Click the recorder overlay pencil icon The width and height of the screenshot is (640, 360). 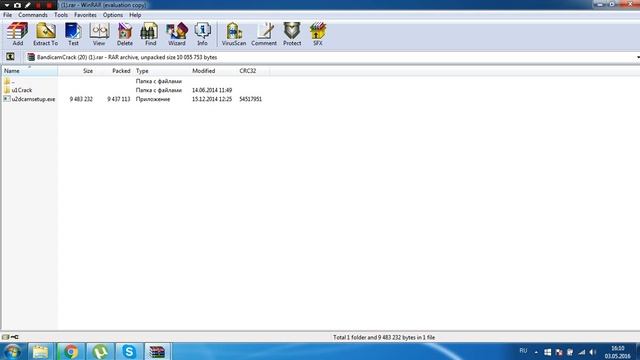coord(27,5)
